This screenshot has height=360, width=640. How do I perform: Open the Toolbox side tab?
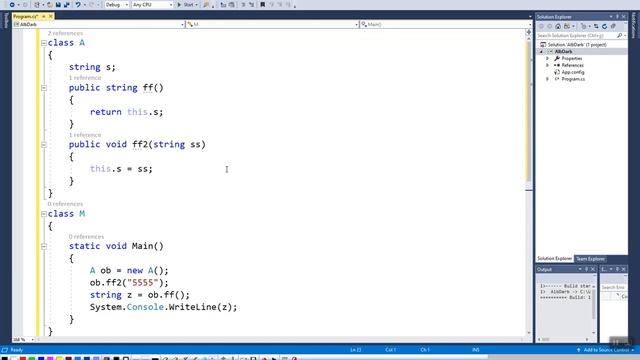6,21
